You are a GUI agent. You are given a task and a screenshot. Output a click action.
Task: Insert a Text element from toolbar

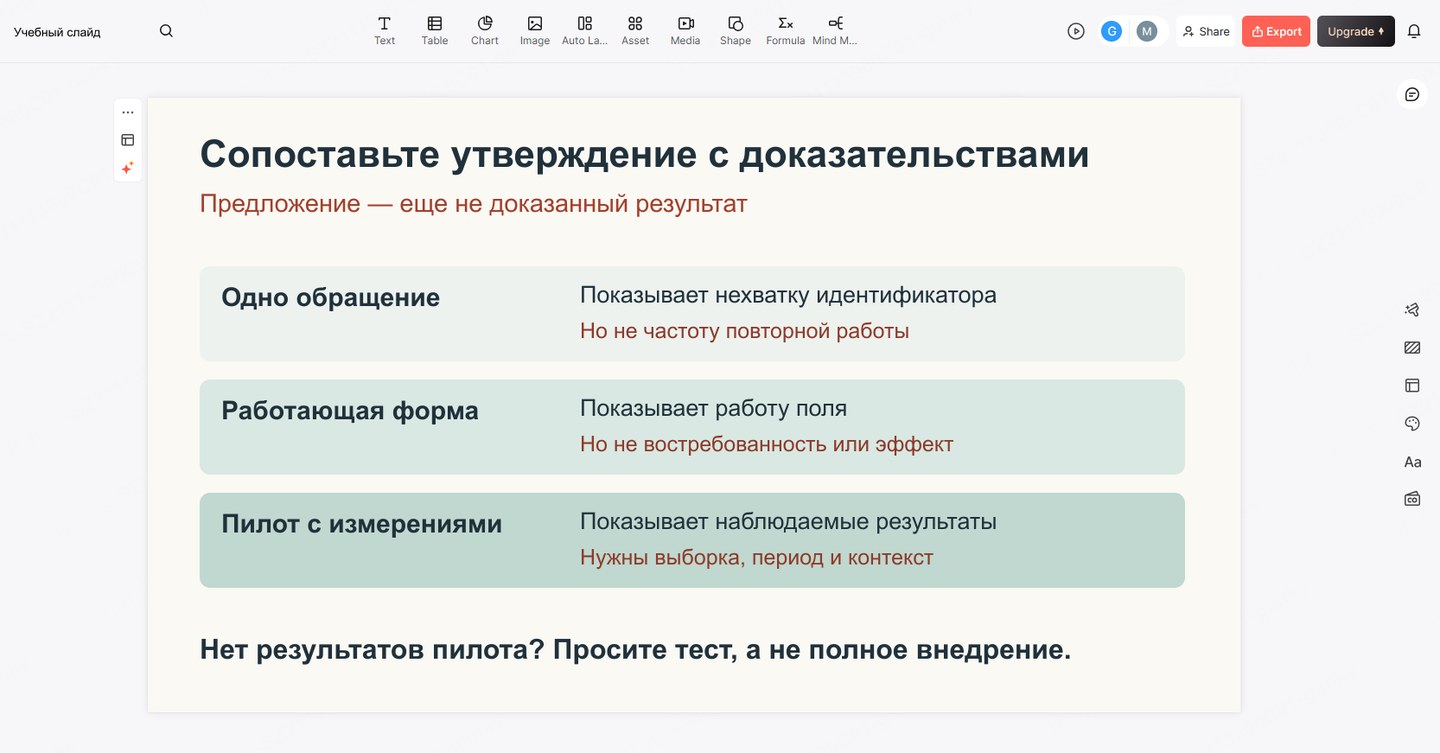384,31
